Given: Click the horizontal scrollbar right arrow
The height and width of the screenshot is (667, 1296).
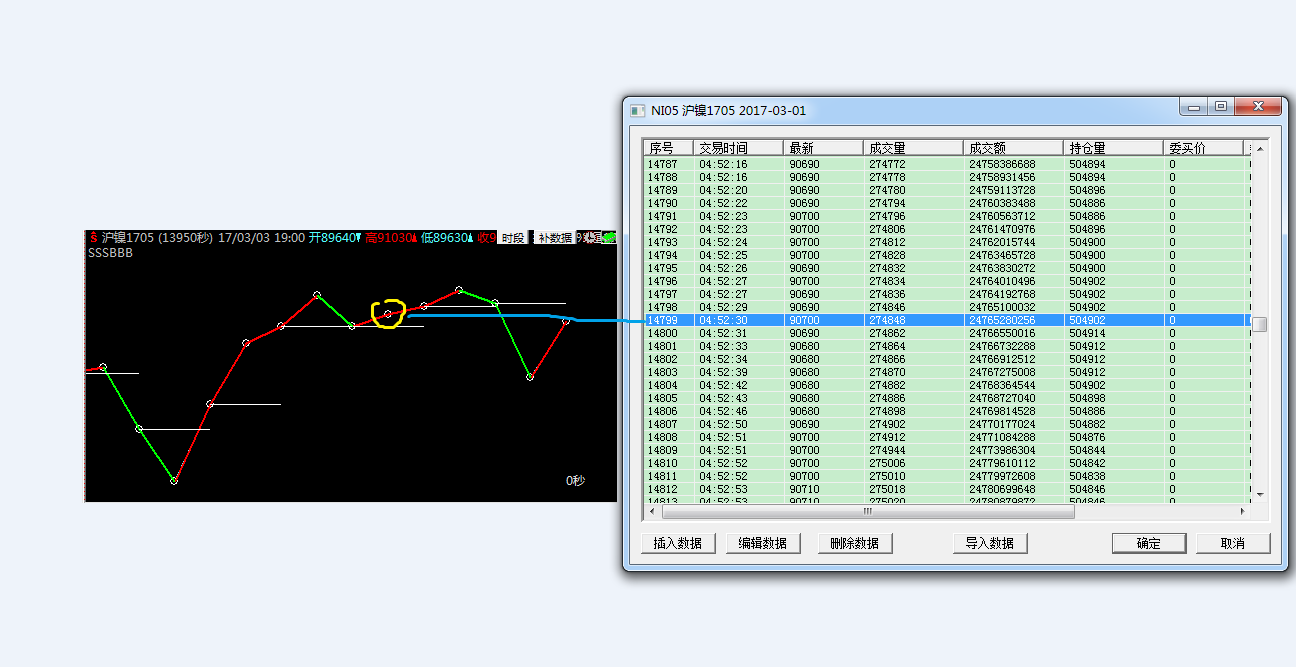Looking at the screenshot, I should coord(1243,511).
